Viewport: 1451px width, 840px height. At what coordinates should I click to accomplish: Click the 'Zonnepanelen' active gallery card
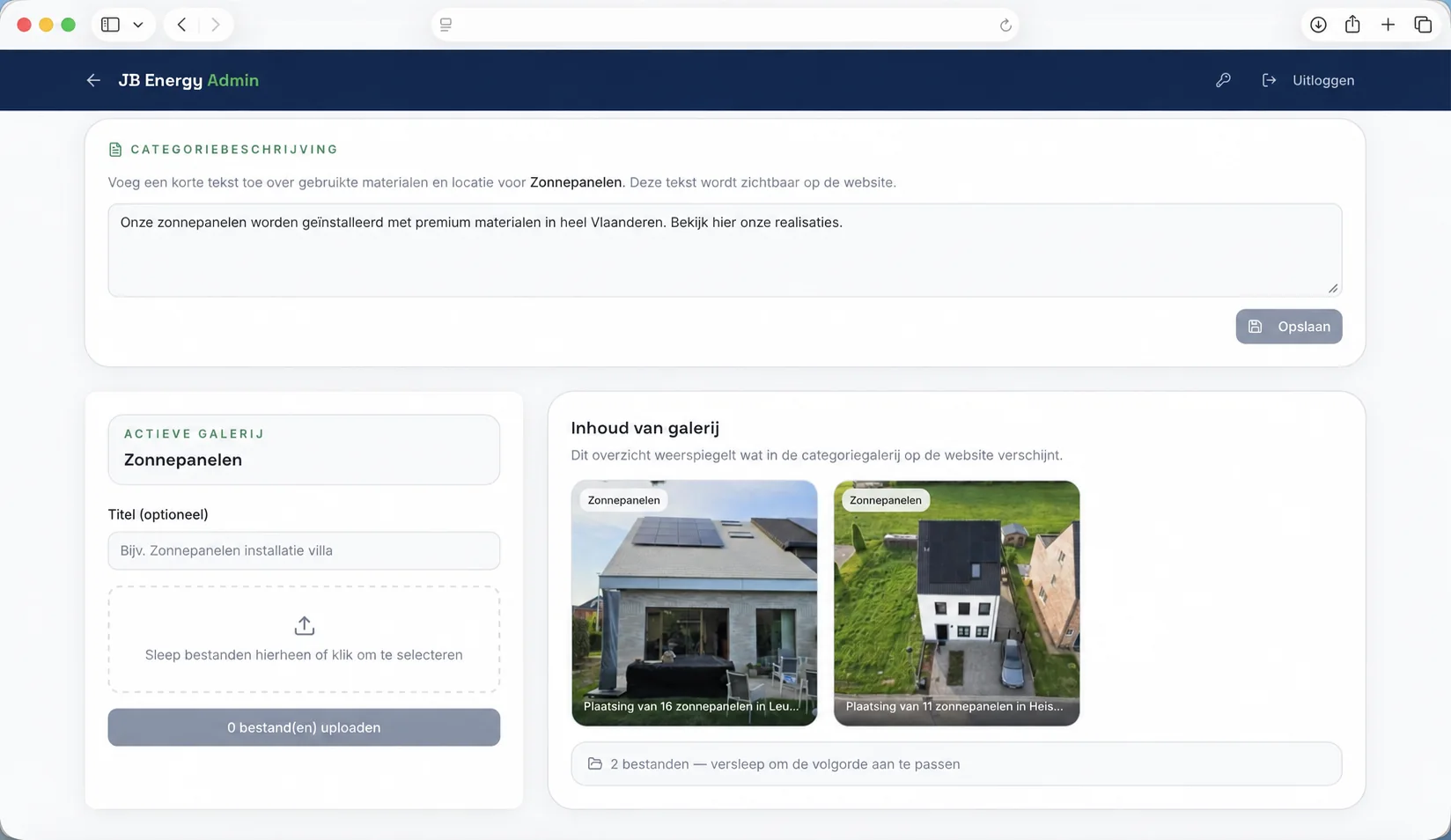(x=304, y=449)
